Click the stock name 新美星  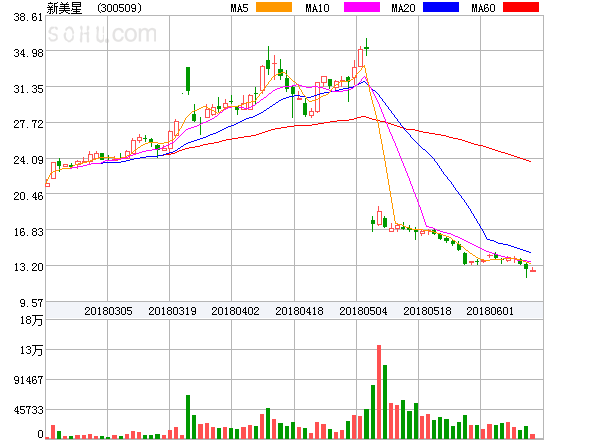(x=64, y=8)
